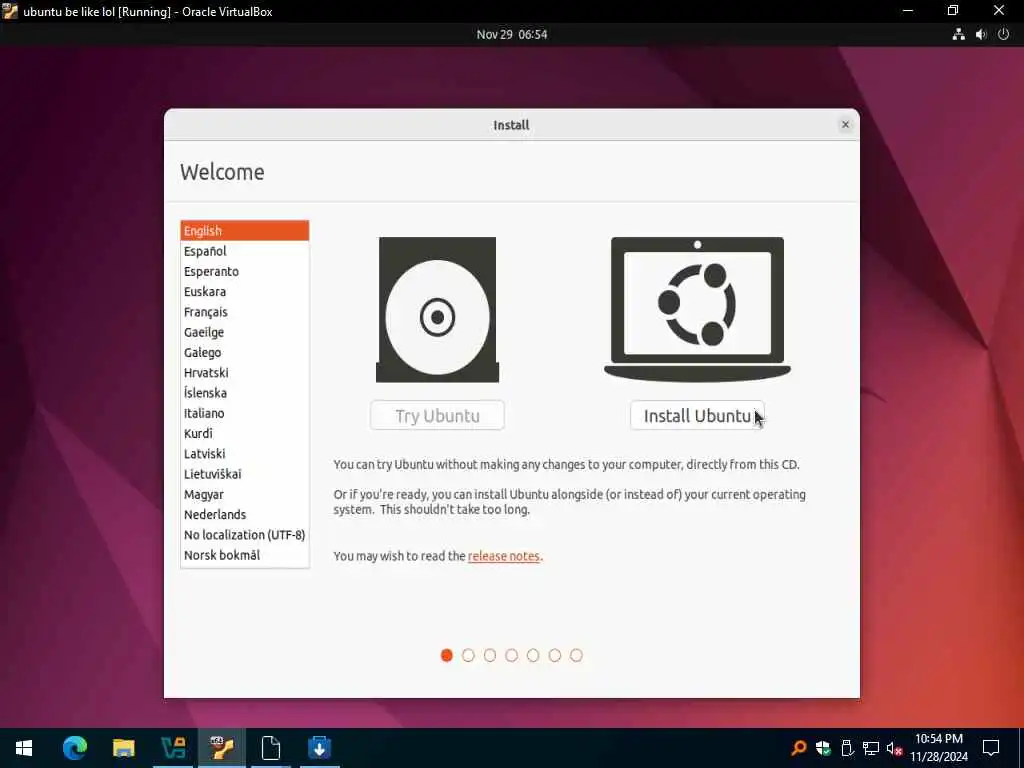Select Italiano language
Viewport: 1024px width, 768px height.
(x=245, y=413)
